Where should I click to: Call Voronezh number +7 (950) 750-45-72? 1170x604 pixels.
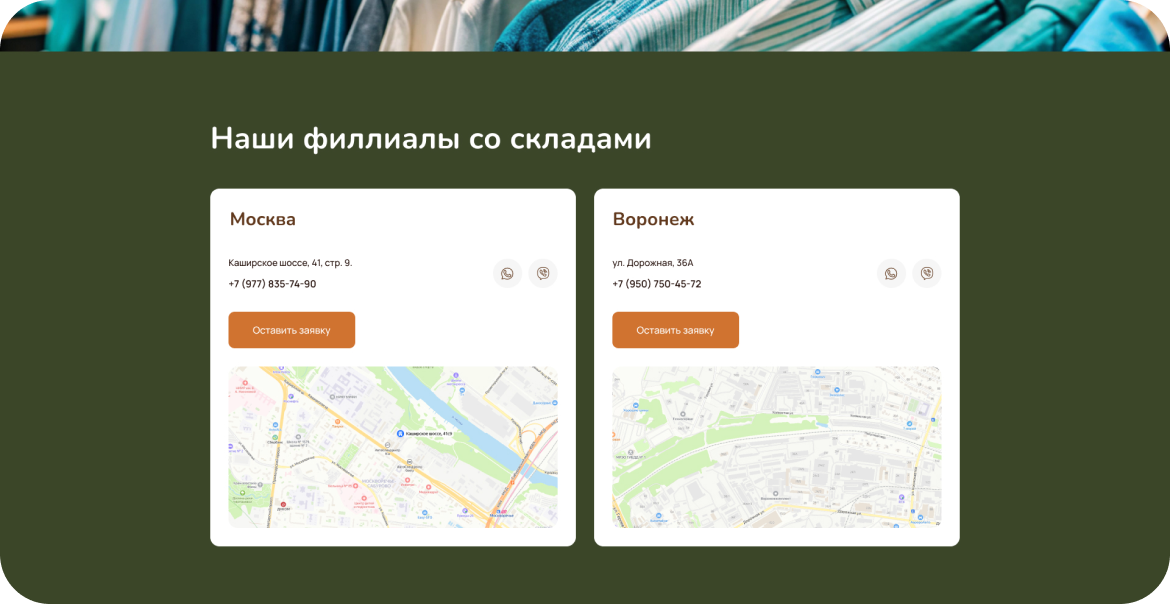tap(656, 284)
